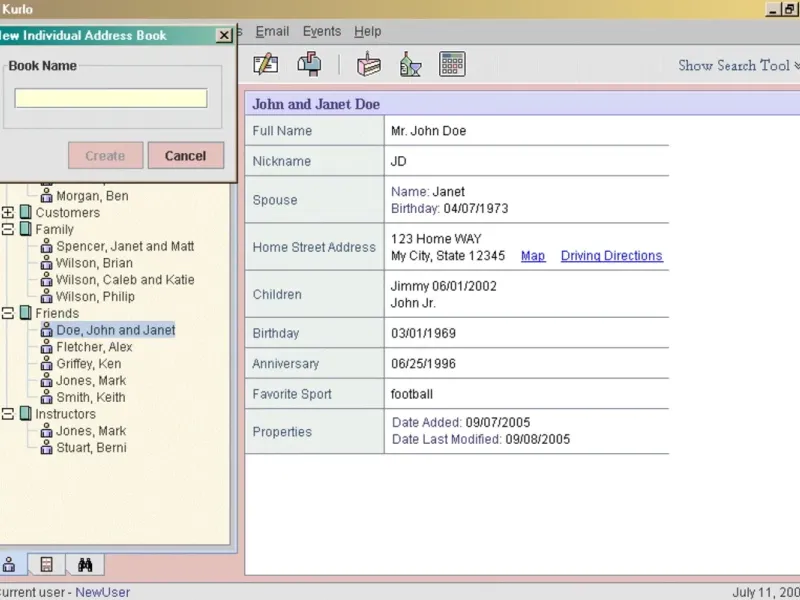Open birthdays via the cake icon
The width and height of the screenshot is (800, 600).
[x=368, y=64]
